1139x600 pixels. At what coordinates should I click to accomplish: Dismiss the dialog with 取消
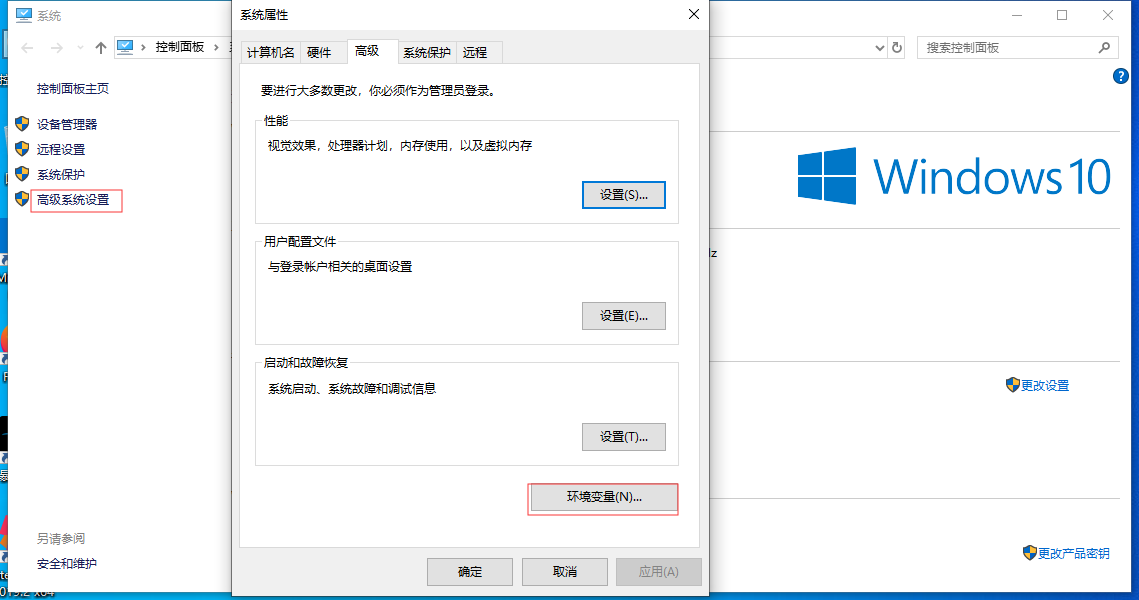[x=564, y=572]
